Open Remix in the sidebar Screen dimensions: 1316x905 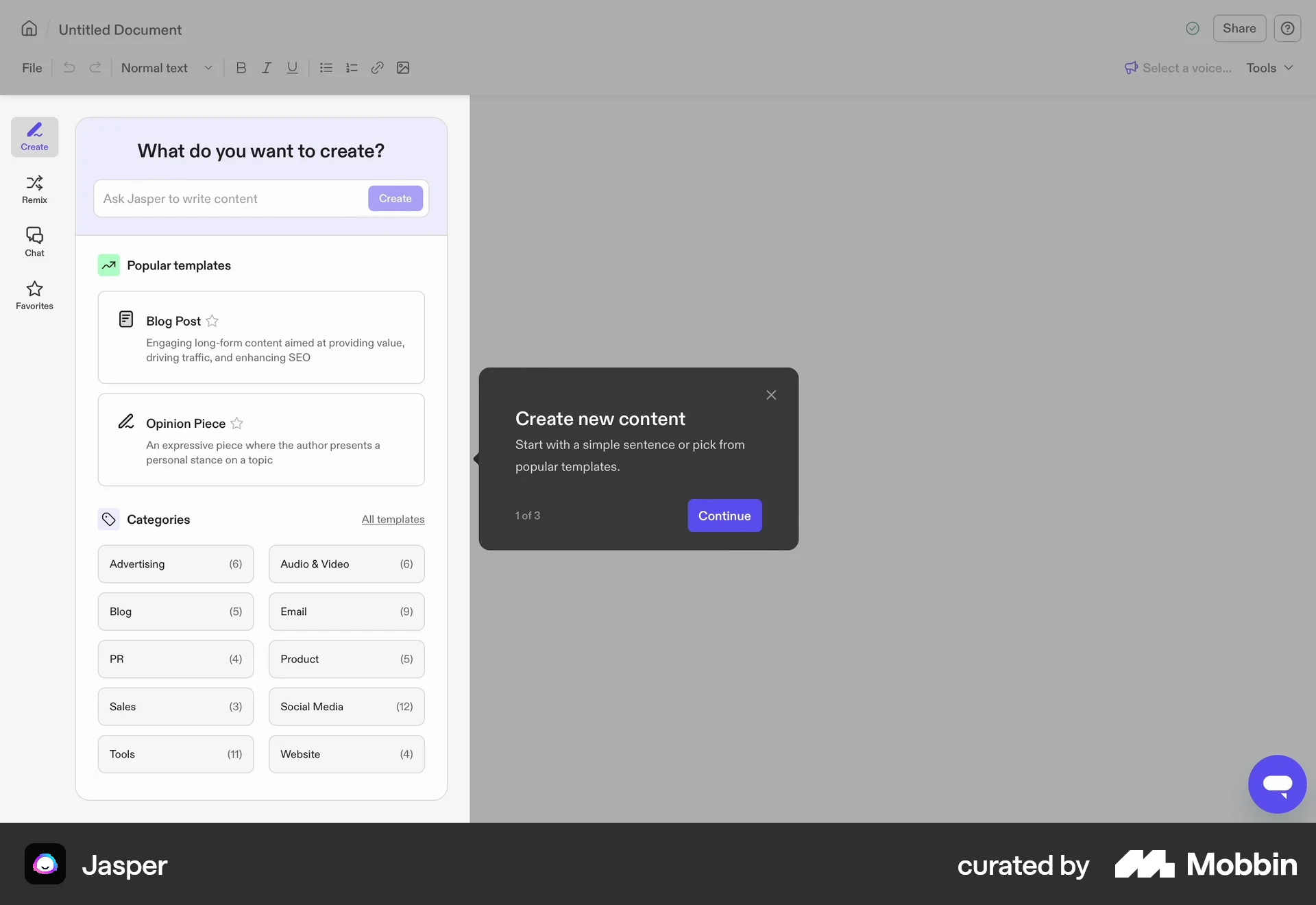[34, 189]
